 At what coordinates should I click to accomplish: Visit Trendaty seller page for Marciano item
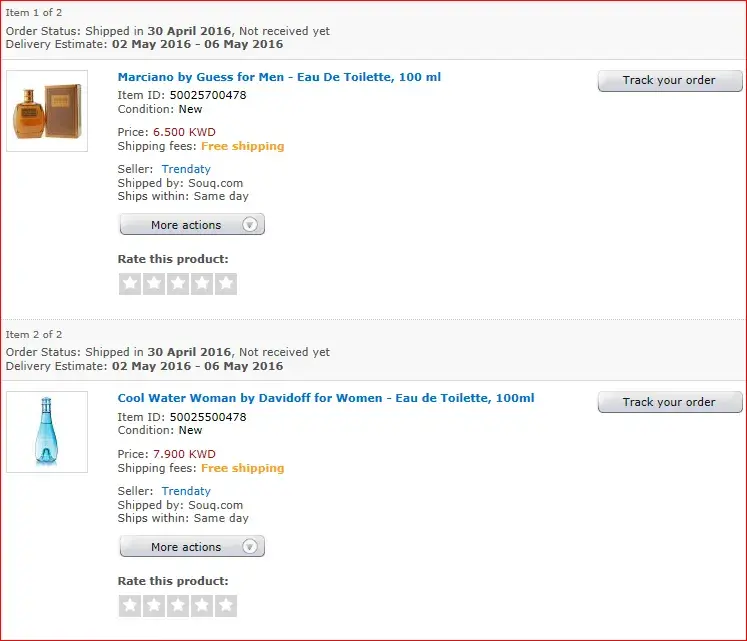186,169
